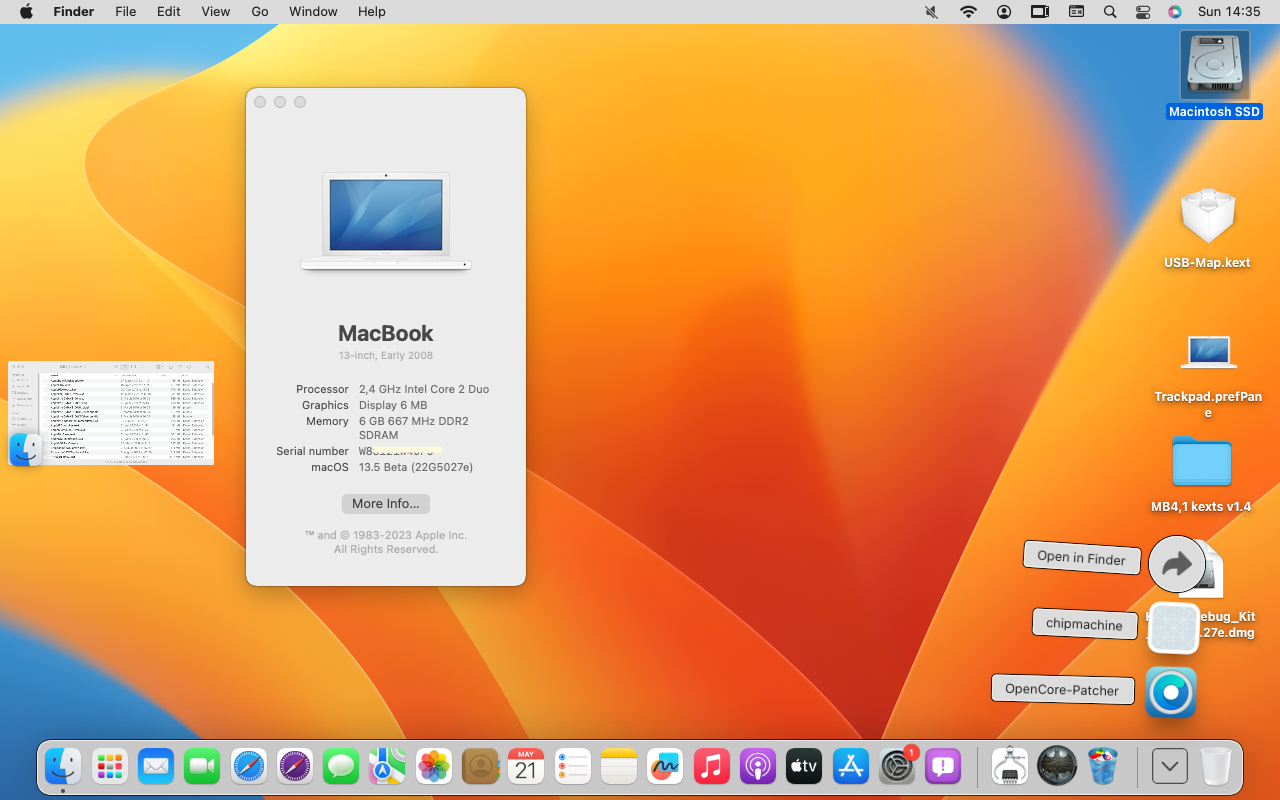Viewport: 1280px width, 800px height.
Task: Open App Store in the Dock
Action: click(850, 767)
